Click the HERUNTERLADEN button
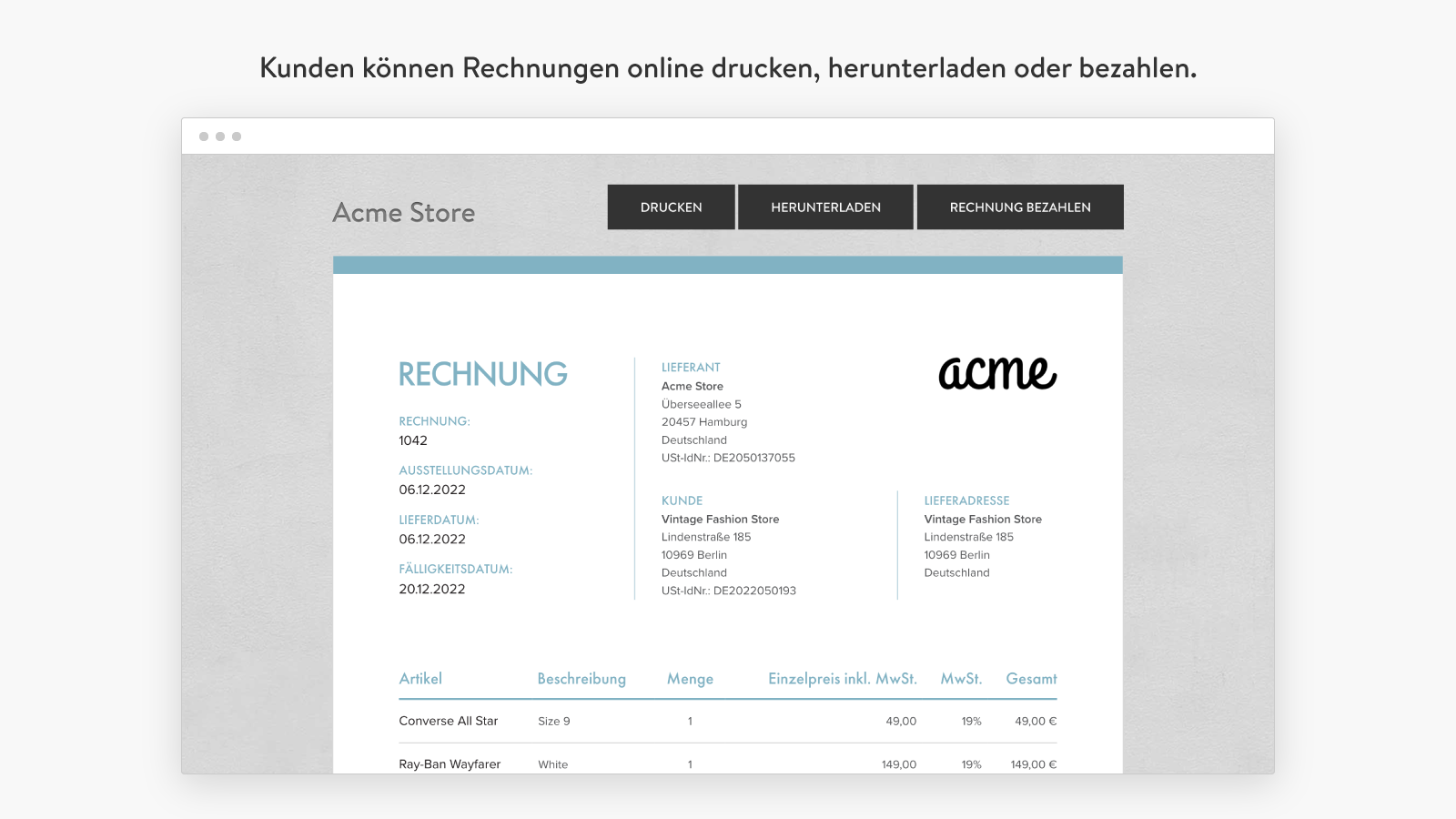Viewport: 1456px width, 819px height. pyautogui.click(x=825, y=207)
